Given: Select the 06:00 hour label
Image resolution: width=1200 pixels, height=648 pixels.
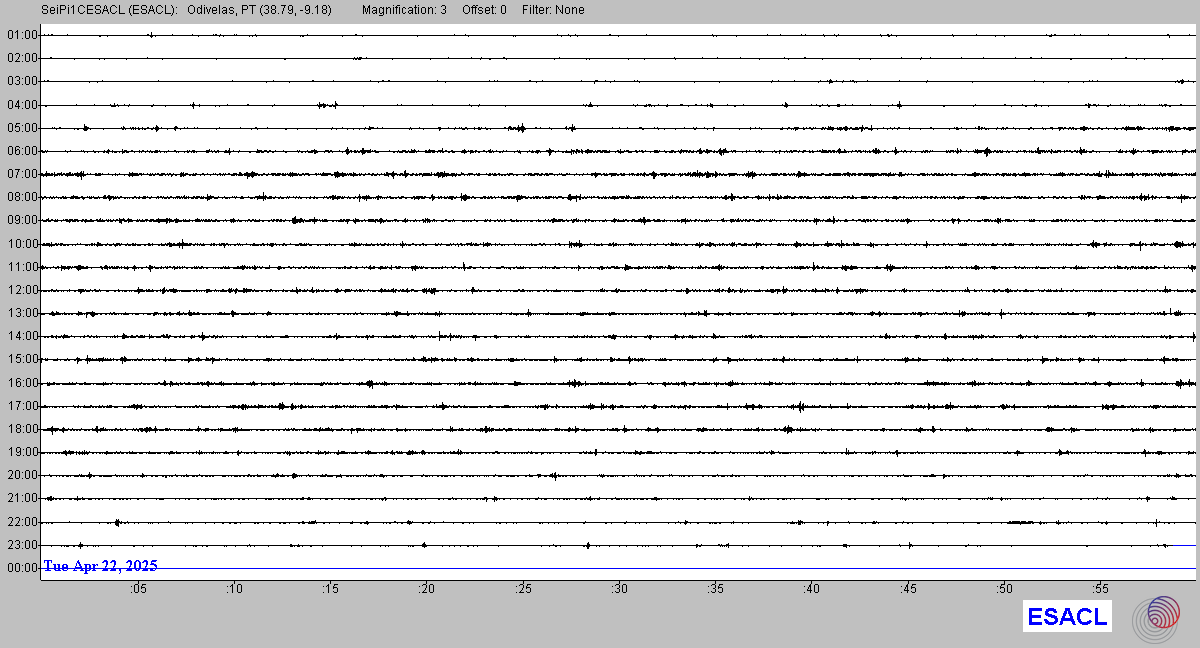Looking at the screenshot, I should [22, 151].
